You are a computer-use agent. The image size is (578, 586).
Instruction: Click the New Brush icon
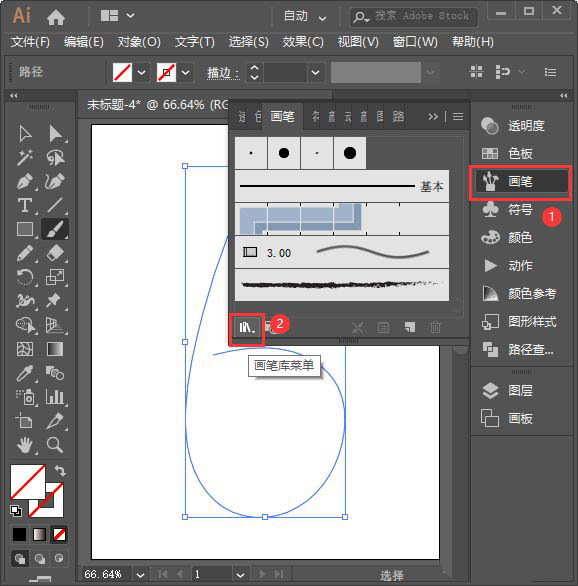coord(410,328)
